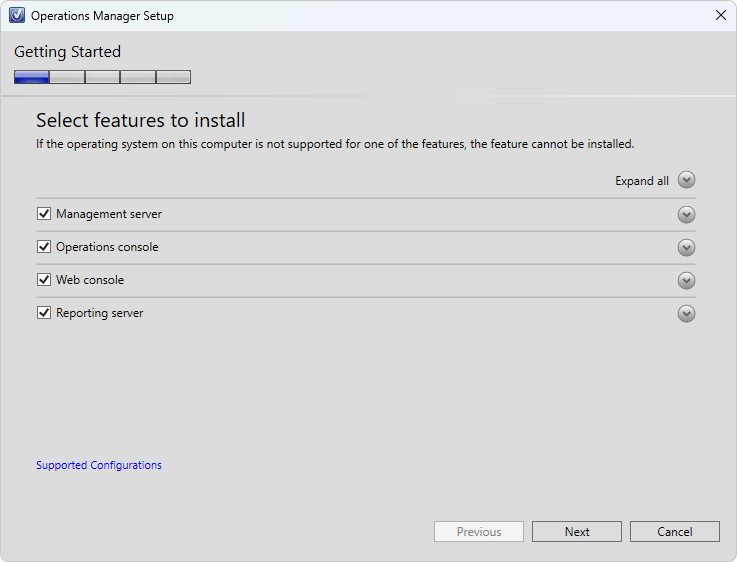Click the Cancel button
The width and height of the screenshot is (737, 562).
coord(674,531)
